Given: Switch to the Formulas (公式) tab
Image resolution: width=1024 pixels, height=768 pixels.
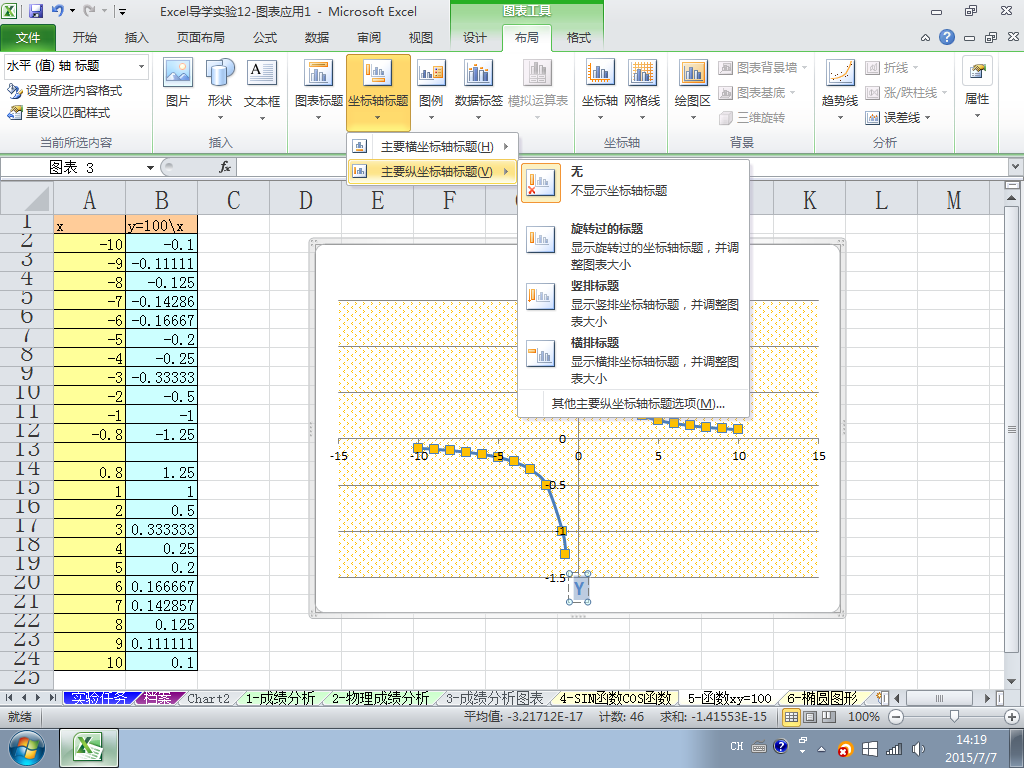Looking at the screenshot, I should [265, 38].
